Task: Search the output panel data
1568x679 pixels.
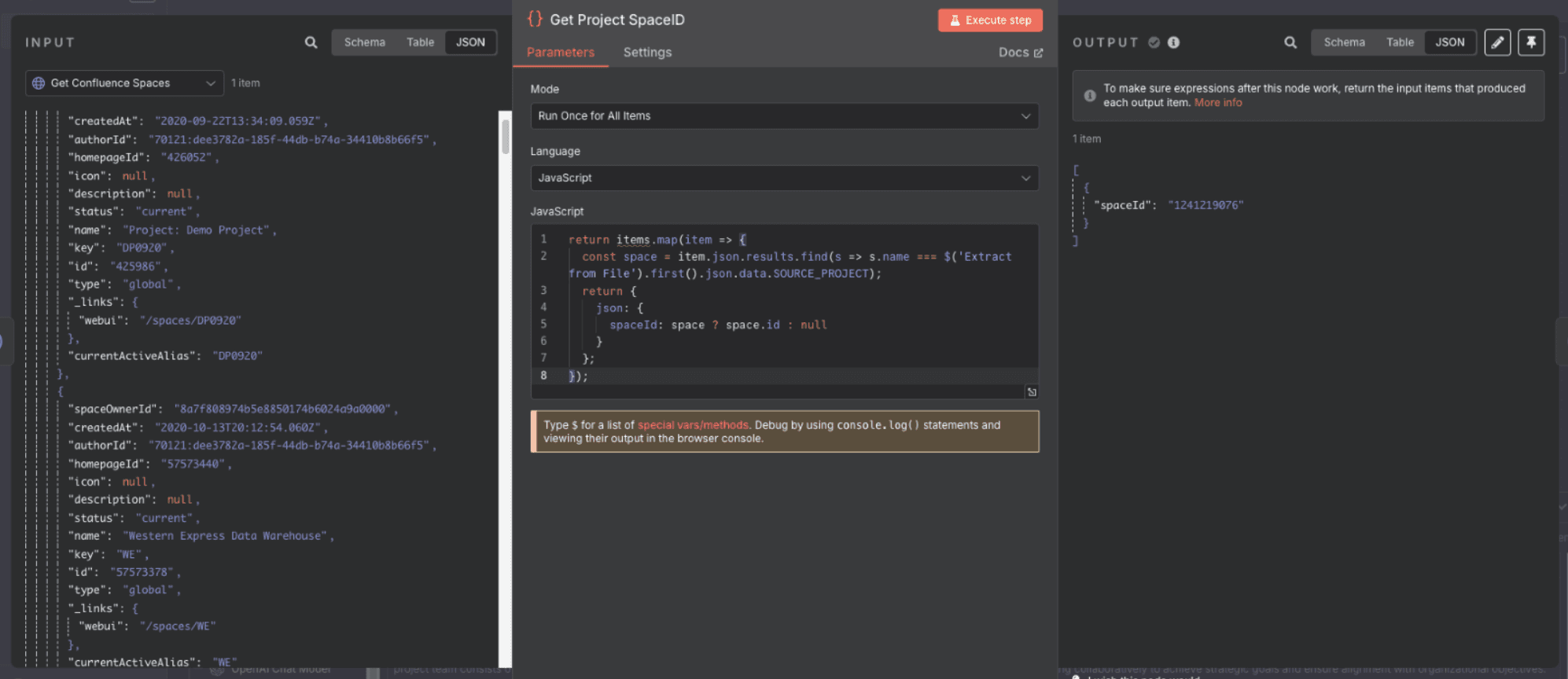Action: [x=1290, y=42]
